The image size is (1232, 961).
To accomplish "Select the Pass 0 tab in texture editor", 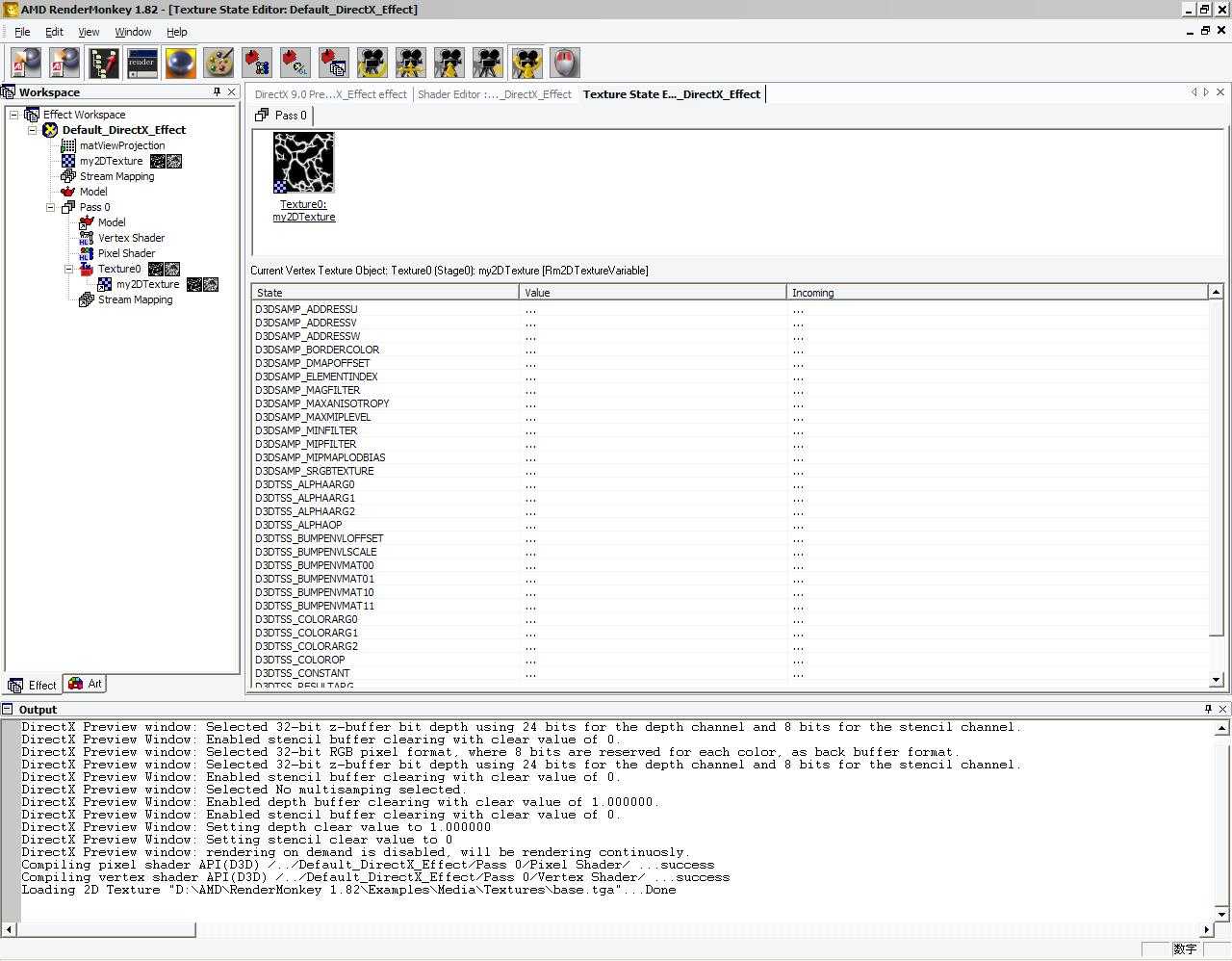I will click(x=281, y=115).
